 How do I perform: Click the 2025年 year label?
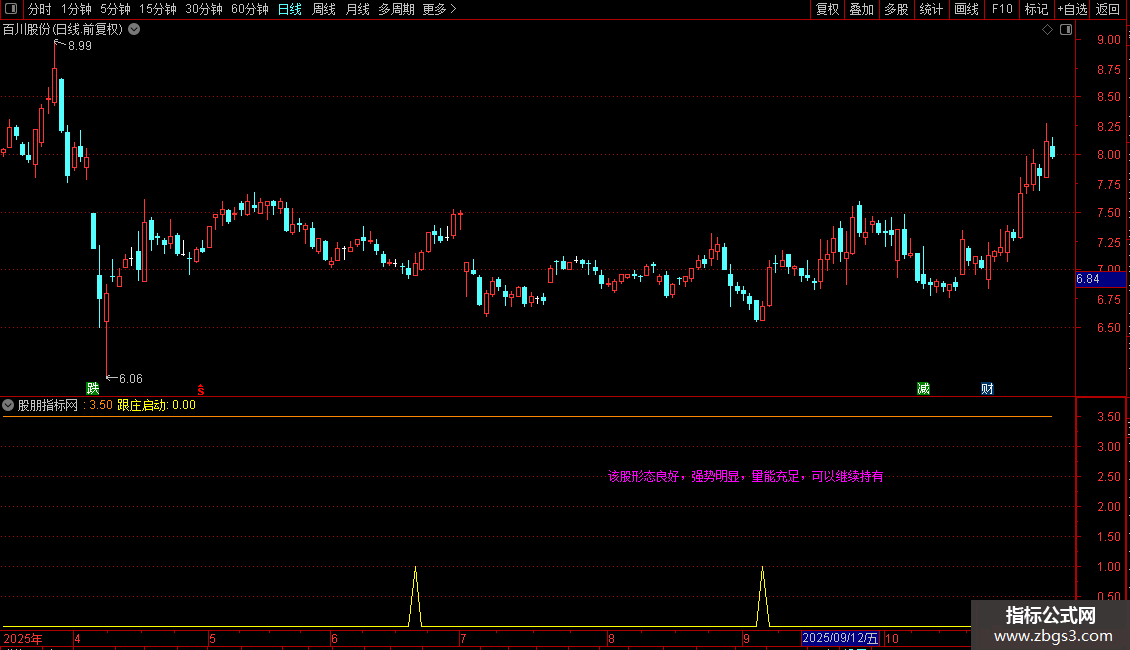pyautogui.click(x=23, y=638)
